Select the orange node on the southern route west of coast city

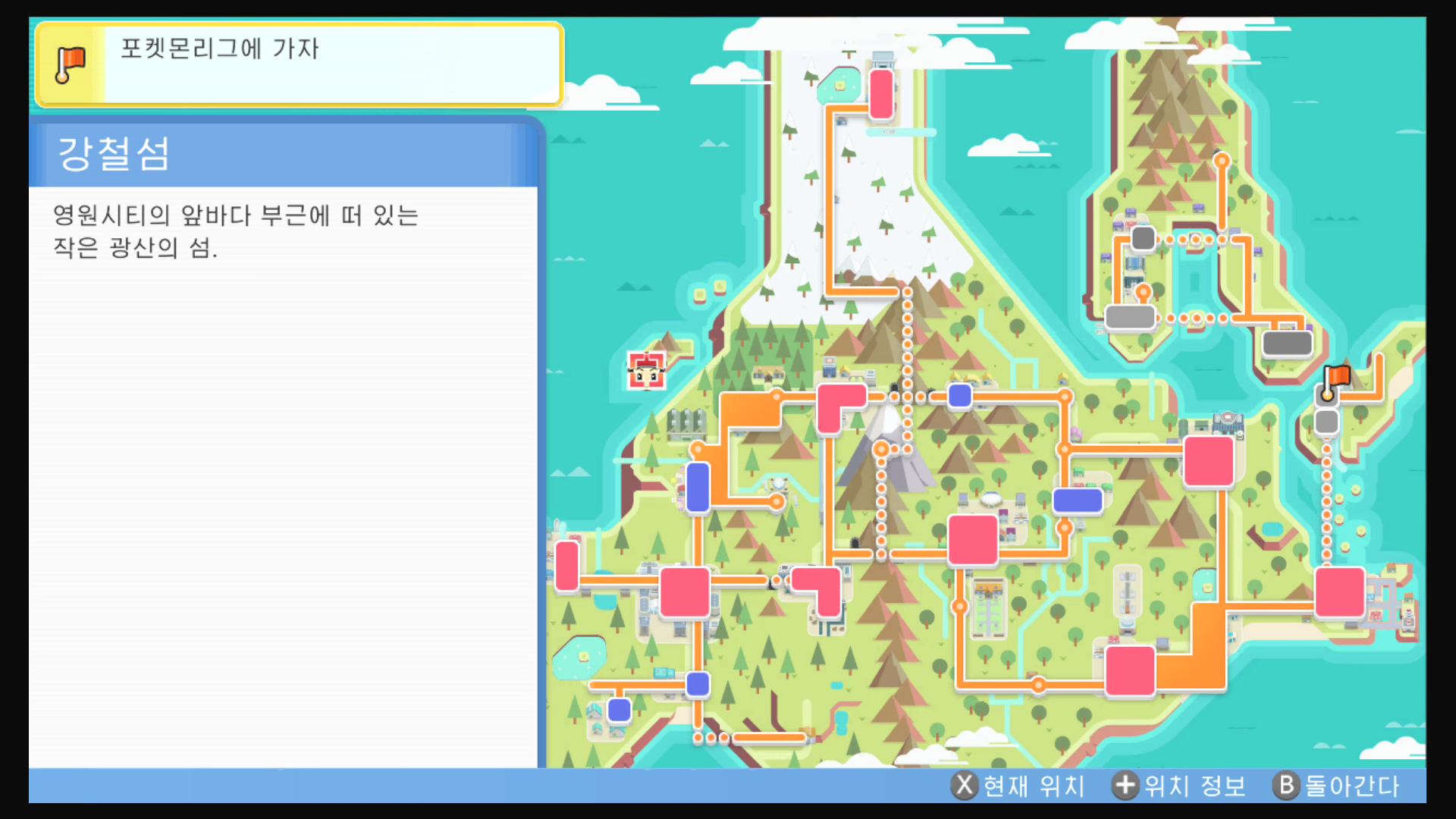(x=1038, y=685)
